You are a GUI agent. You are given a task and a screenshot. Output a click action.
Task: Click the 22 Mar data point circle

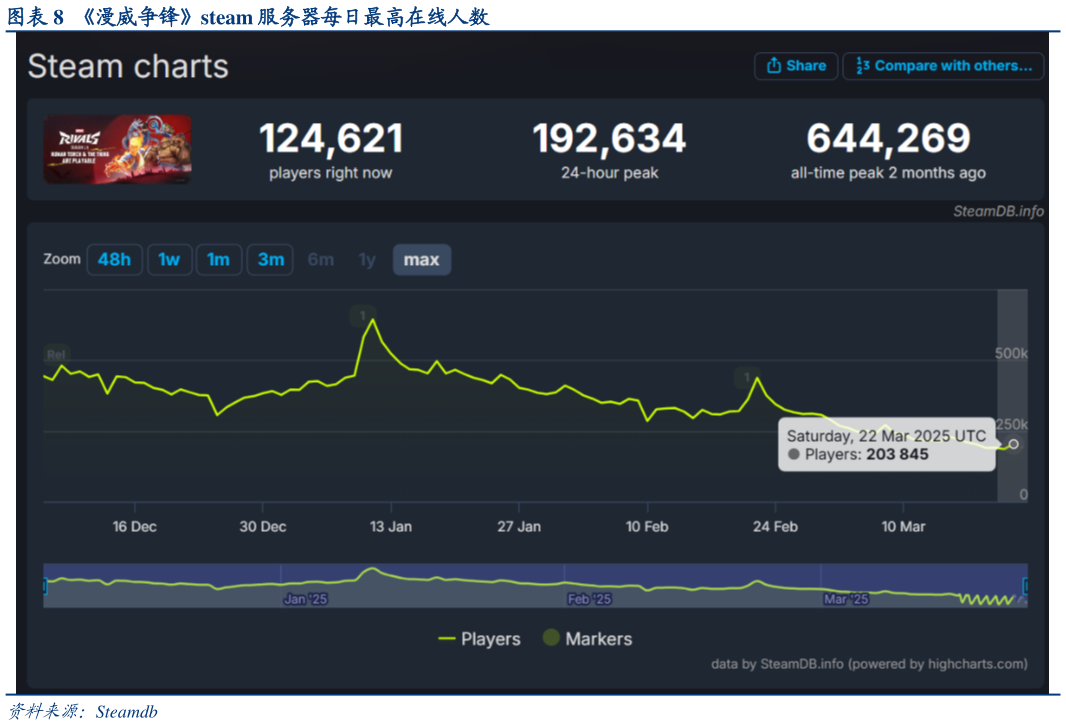1014,444
